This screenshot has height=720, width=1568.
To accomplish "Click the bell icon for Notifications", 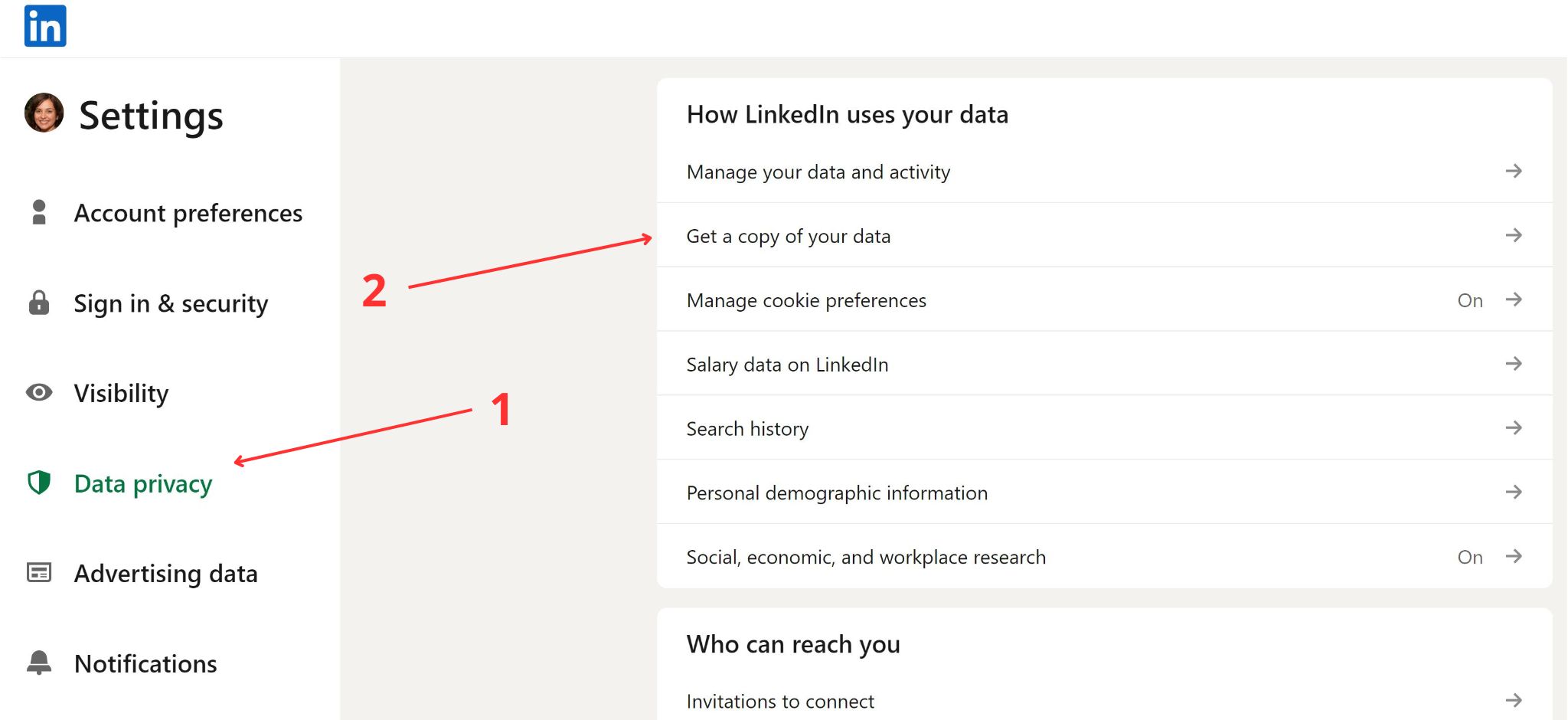I will click(x=39, y=663).
